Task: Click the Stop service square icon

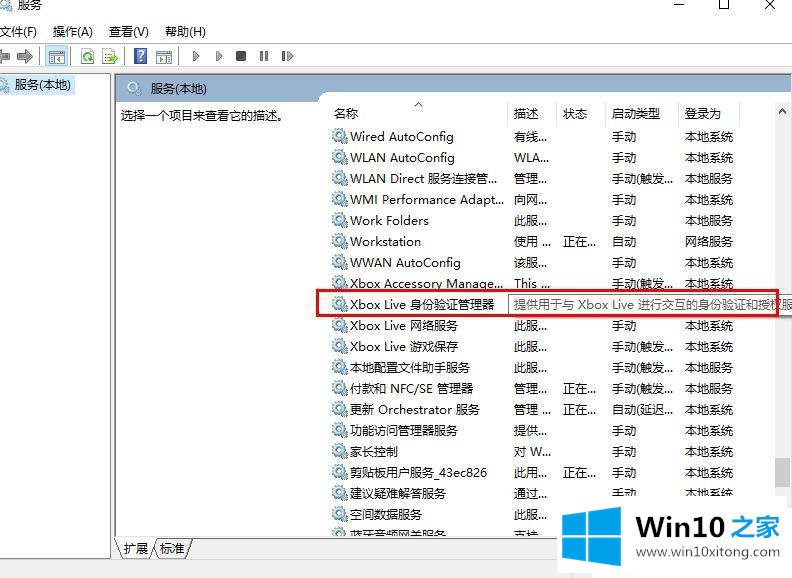Action: (241, 56)
